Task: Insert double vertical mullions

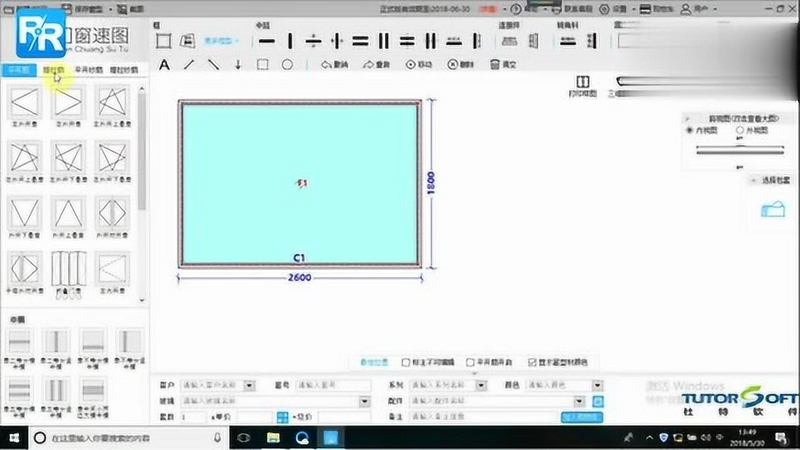Action: coord(383,41)
